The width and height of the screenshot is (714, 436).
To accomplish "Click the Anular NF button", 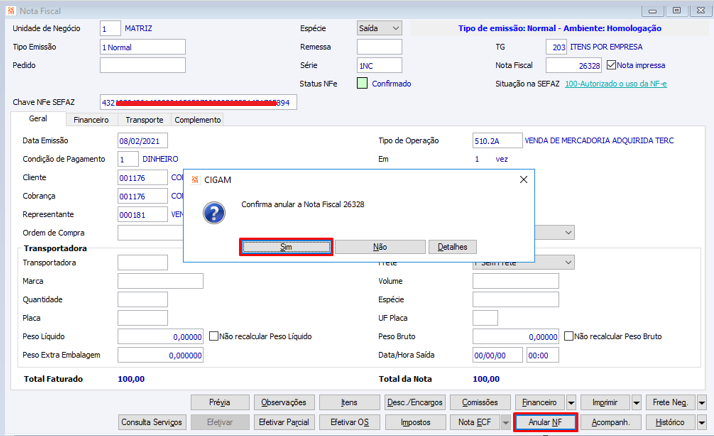I will (546, 422).
